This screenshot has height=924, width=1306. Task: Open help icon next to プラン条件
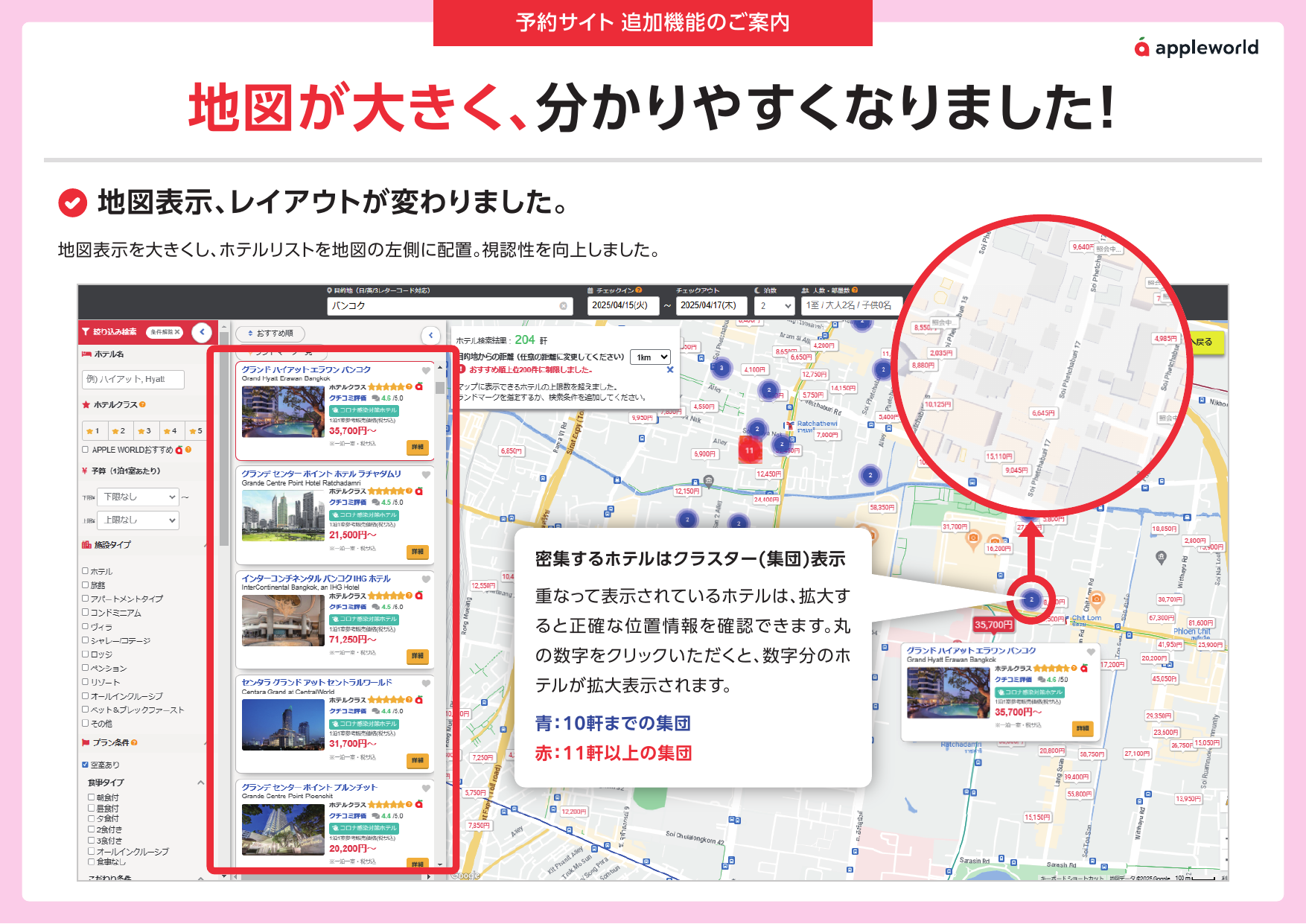click(x=134, y=742)
